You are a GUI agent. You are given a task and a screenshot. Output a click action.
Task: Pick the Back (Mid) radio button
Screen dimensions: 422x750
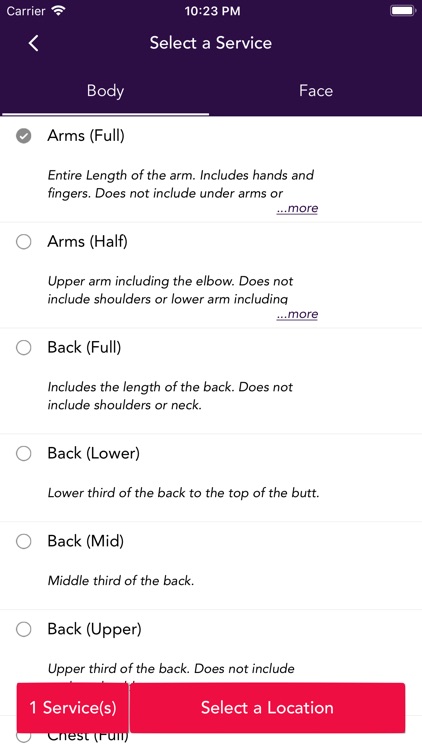[23, 541]
